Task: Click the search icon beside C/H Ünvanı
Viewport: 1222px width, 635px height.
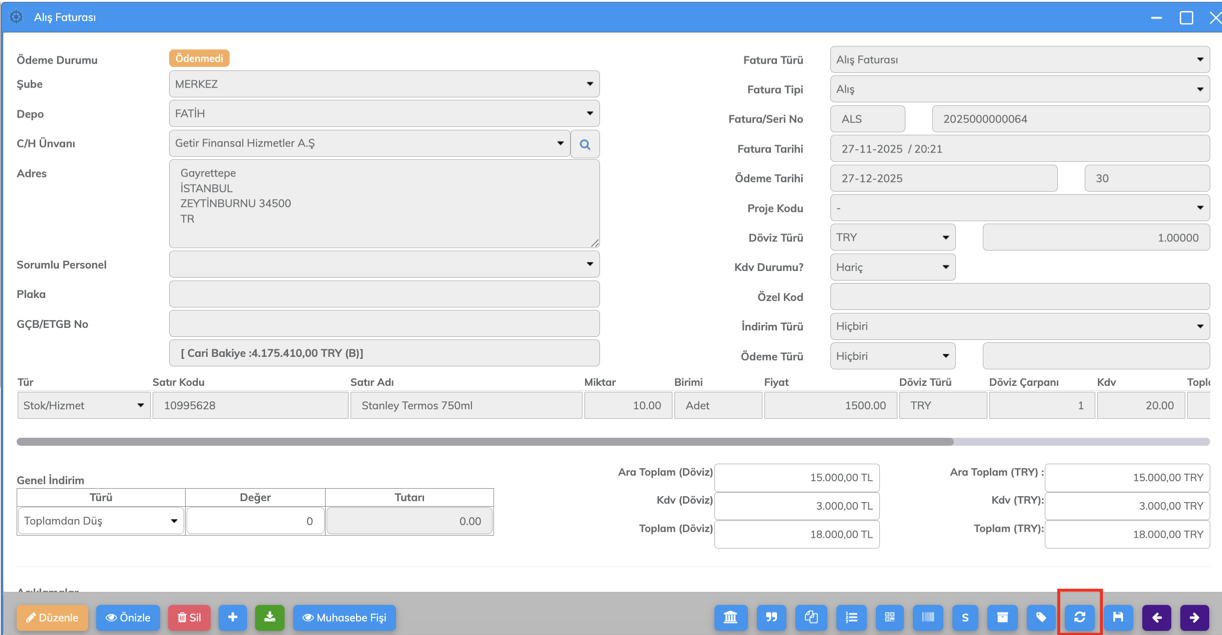Action: coord(585,144)
